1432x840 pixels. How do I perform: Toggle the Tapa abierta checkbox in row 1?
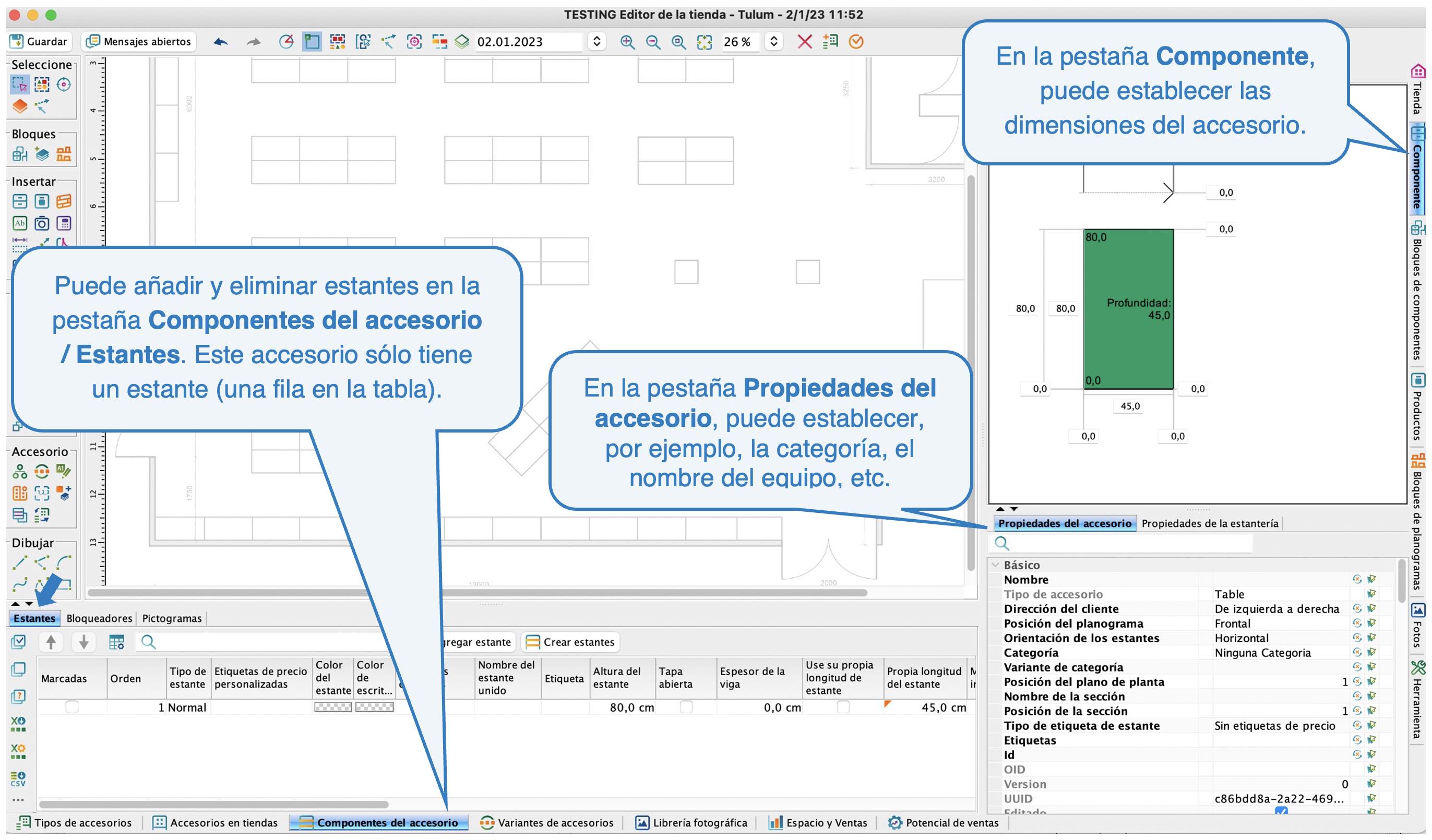pyautogui.click(x=686, y=707)
